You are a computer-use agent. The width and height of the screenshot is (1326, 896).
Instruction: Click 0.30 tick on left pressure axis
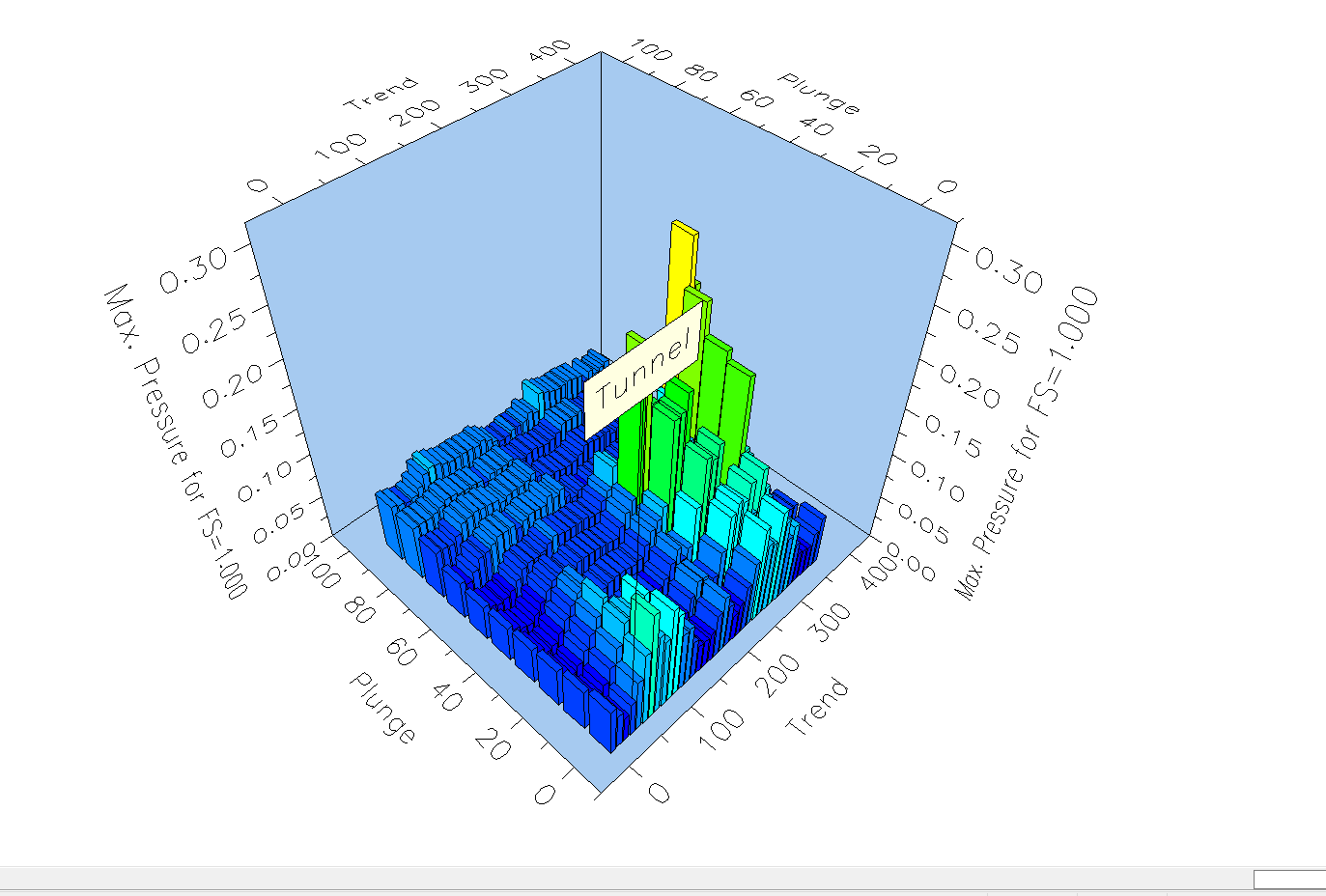coord(193,268)
